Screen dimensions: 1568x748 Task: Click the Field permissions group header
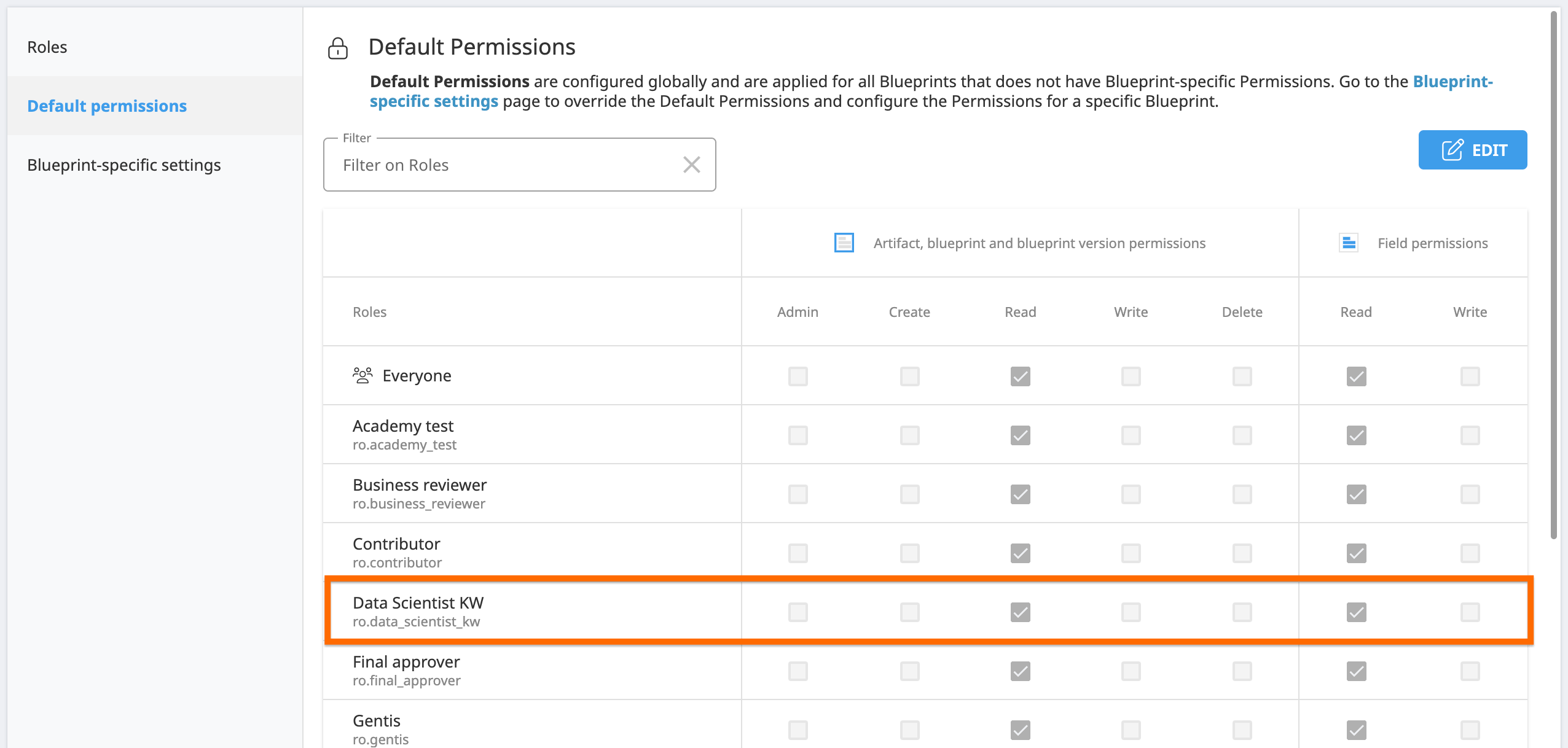[x=1433, y=243]
